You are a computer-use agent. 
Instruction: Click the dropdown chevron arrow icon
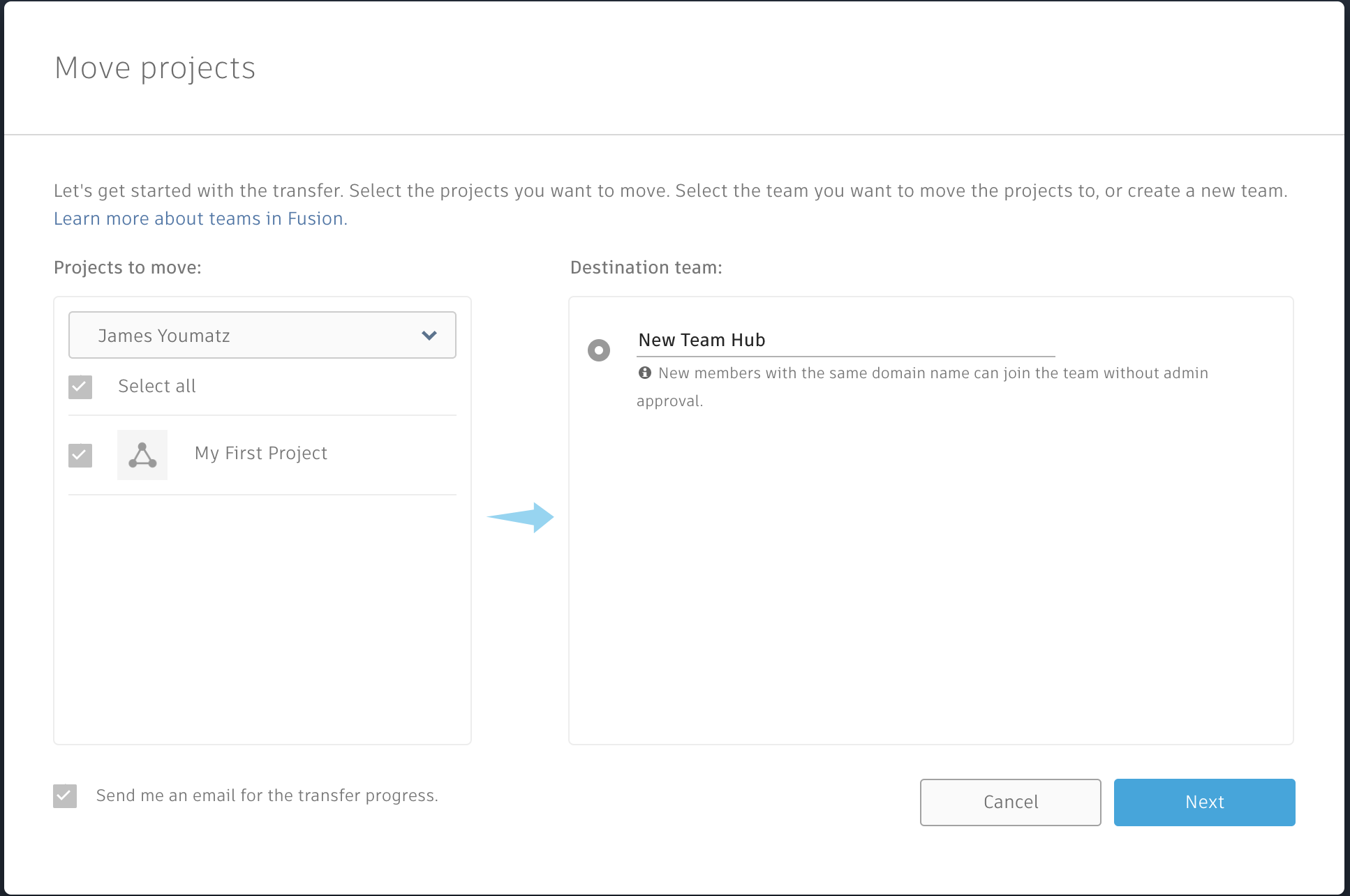coord(429,336)
